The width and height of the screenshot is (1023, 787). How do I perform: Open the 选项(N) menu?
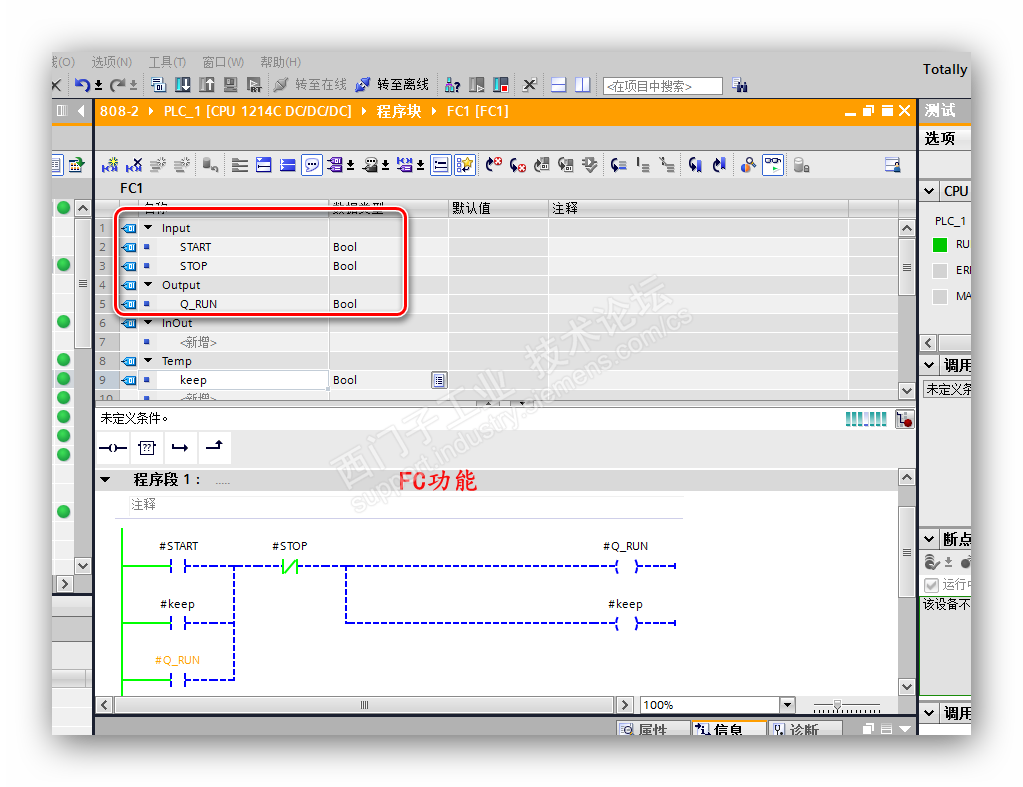112,62
